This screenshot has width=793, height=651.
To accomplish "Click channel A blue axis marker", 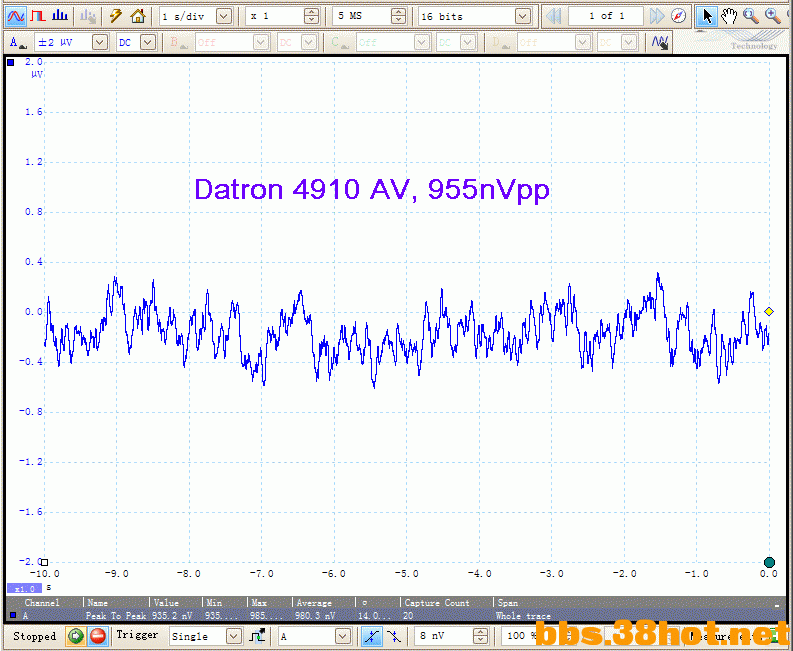I will pos(11,63).
